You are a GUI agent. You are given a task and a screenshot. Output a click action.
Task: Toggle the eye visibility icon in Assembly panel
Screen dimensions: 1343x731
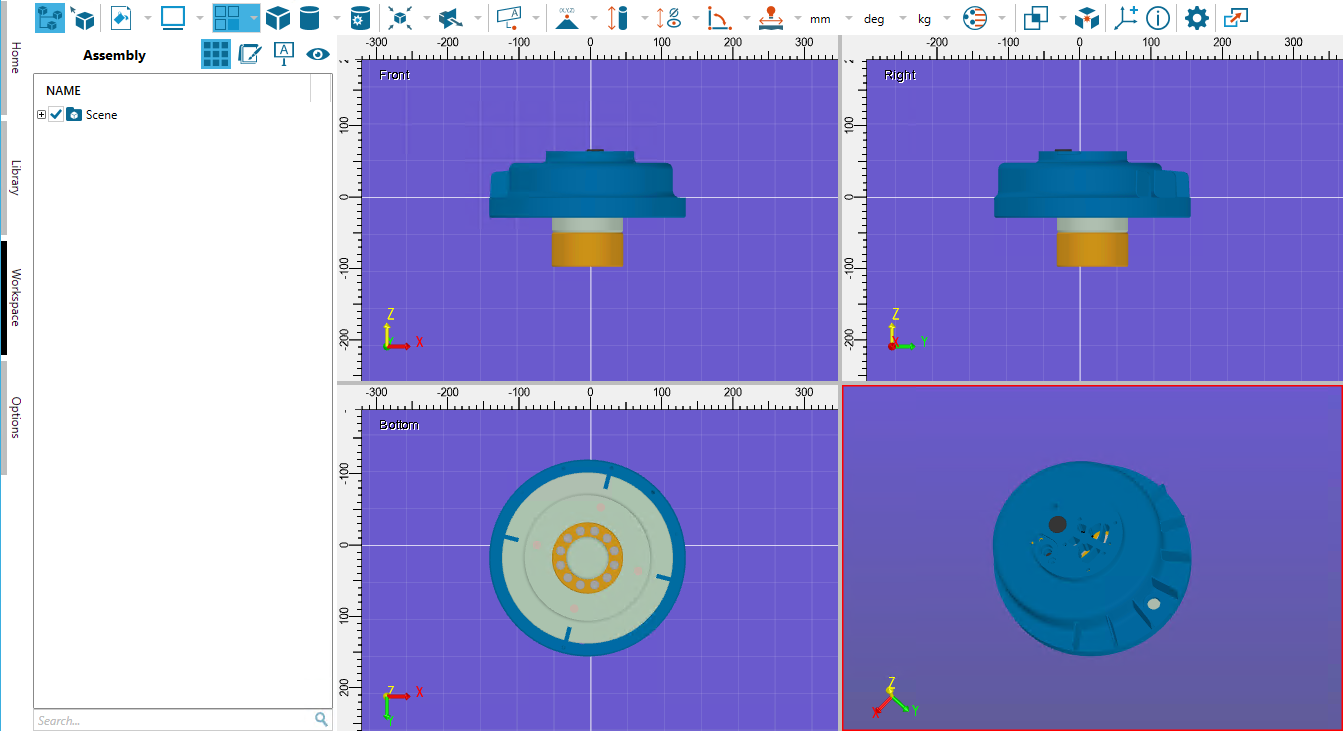318,55
